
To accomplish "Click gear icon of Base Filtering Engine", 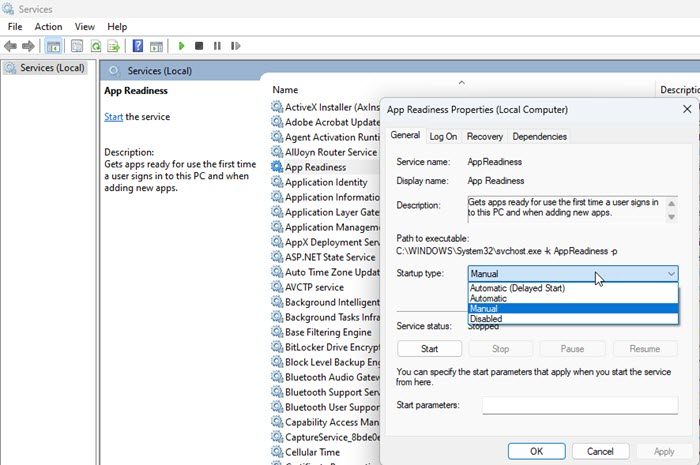I will pyautogui.click(x=277, y=332).
